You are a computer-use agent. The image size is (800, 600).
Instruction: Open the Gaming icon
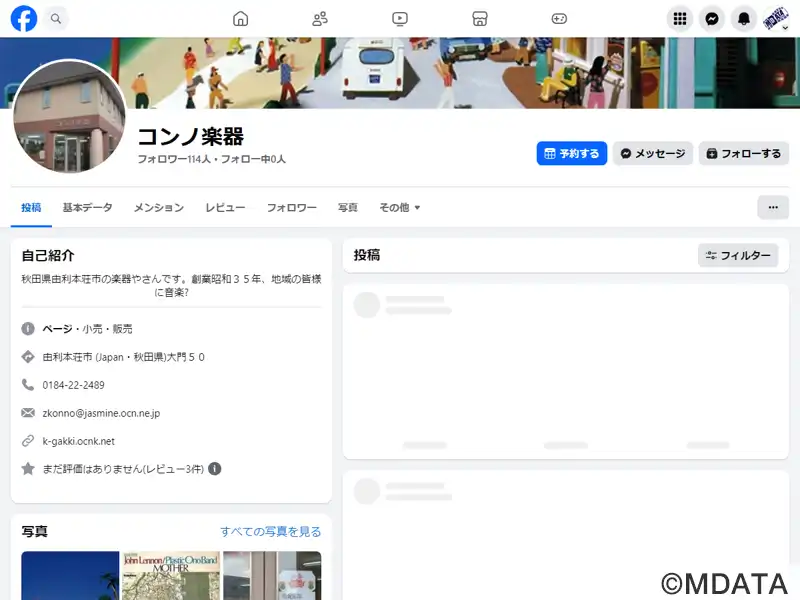click(x=559, y=19)
